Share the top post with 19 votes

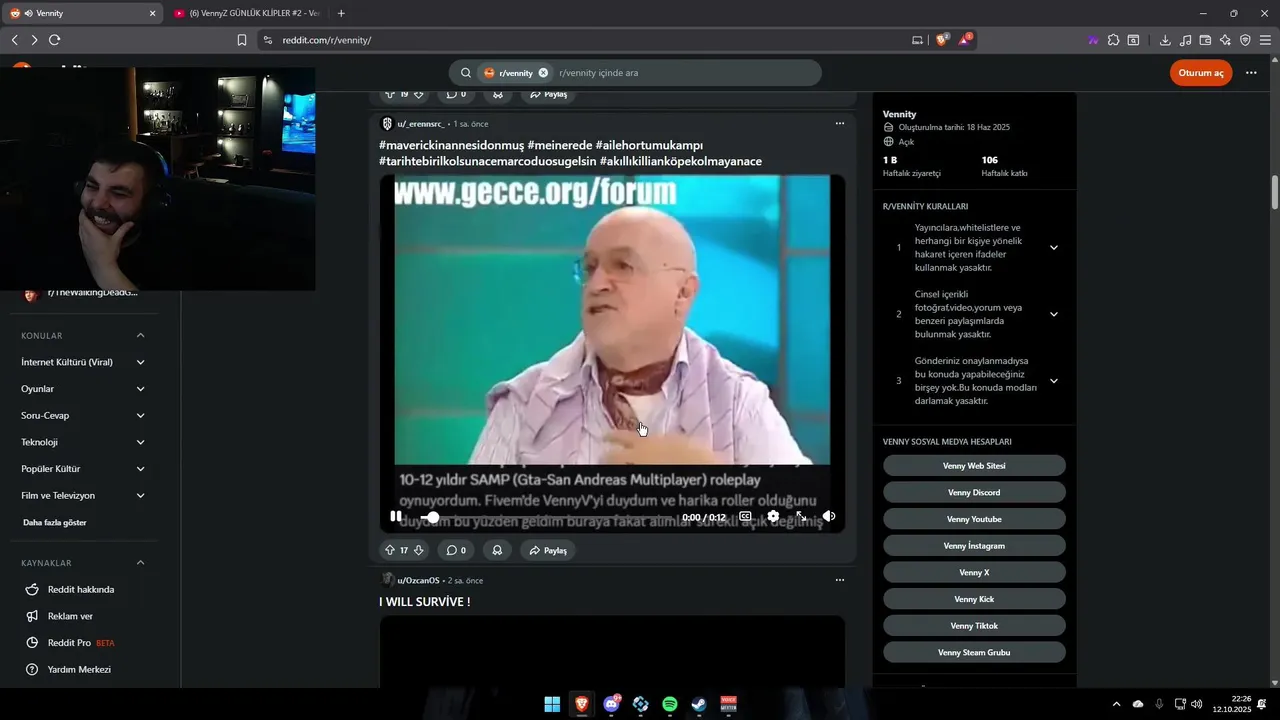click(x=548, y=94)
